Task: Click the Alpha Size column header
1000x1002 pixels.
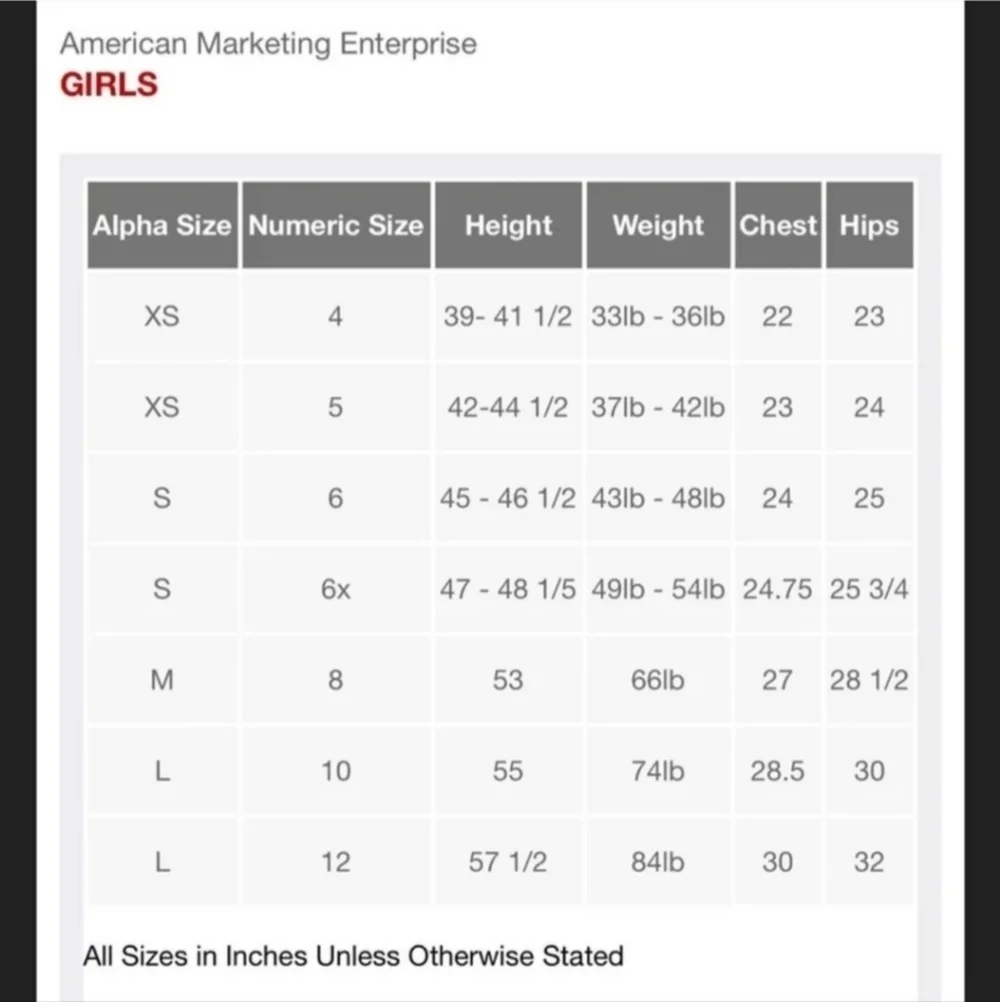Action: tap(162, 225)
